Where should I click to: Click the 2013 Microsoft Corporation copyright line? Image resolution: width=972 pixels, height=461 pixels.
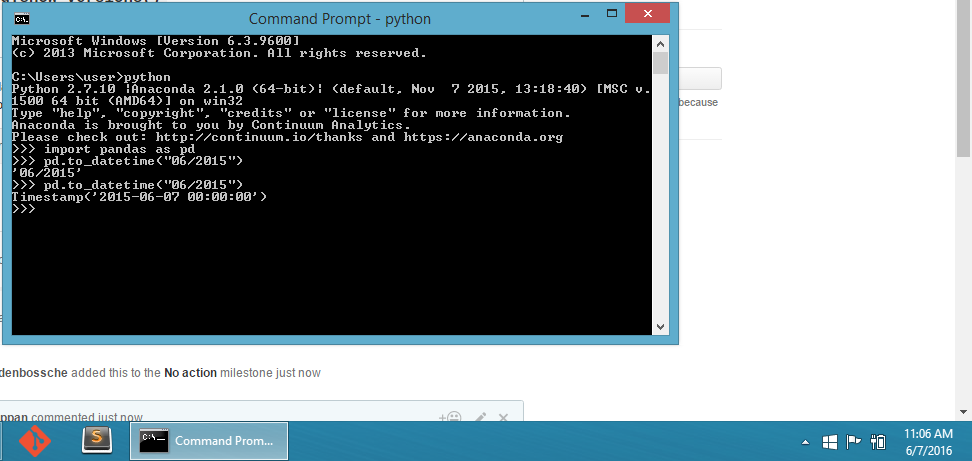click(219, 53)
